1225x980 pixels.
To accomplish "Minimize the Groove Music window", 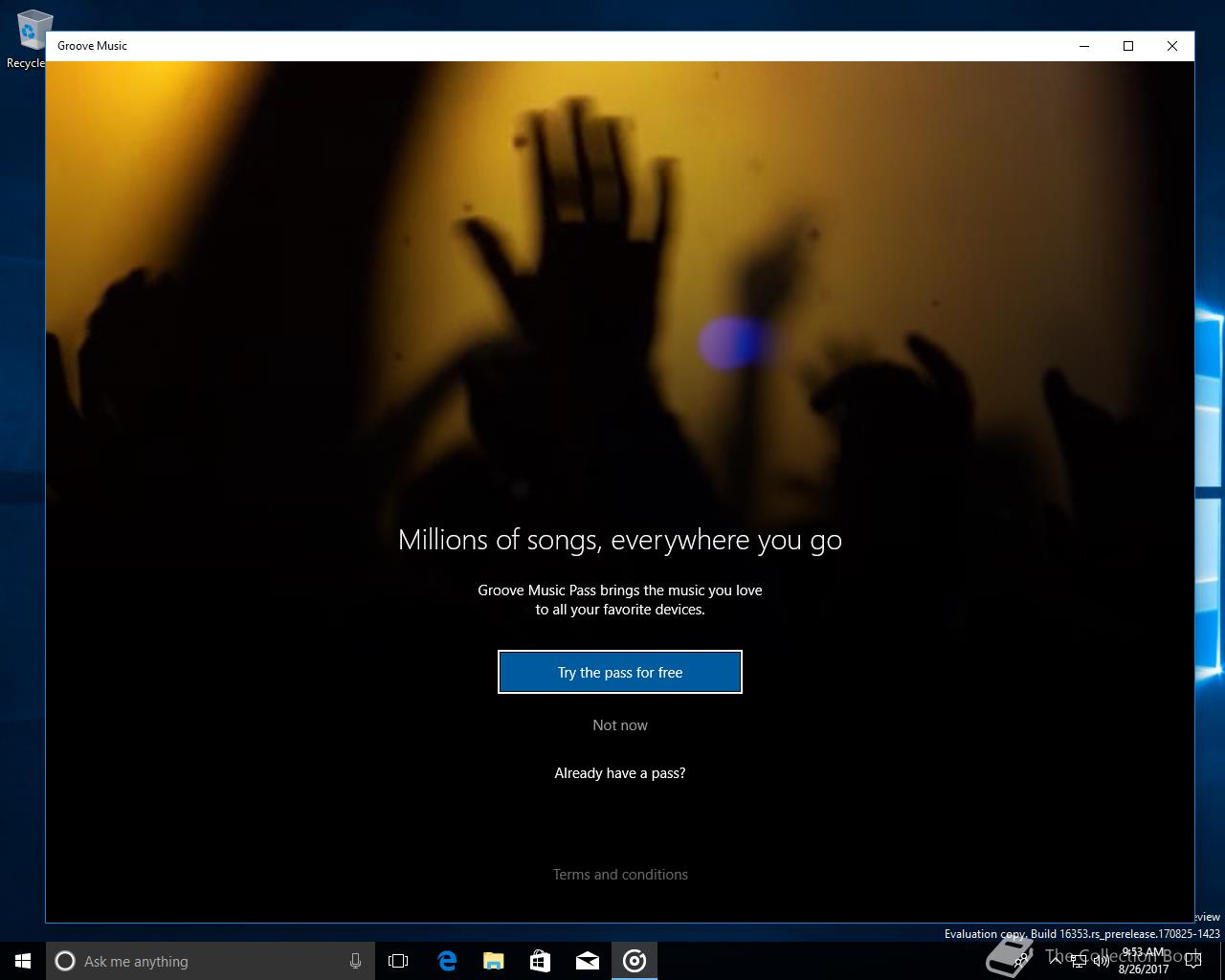I will (x=1084, y=46).
